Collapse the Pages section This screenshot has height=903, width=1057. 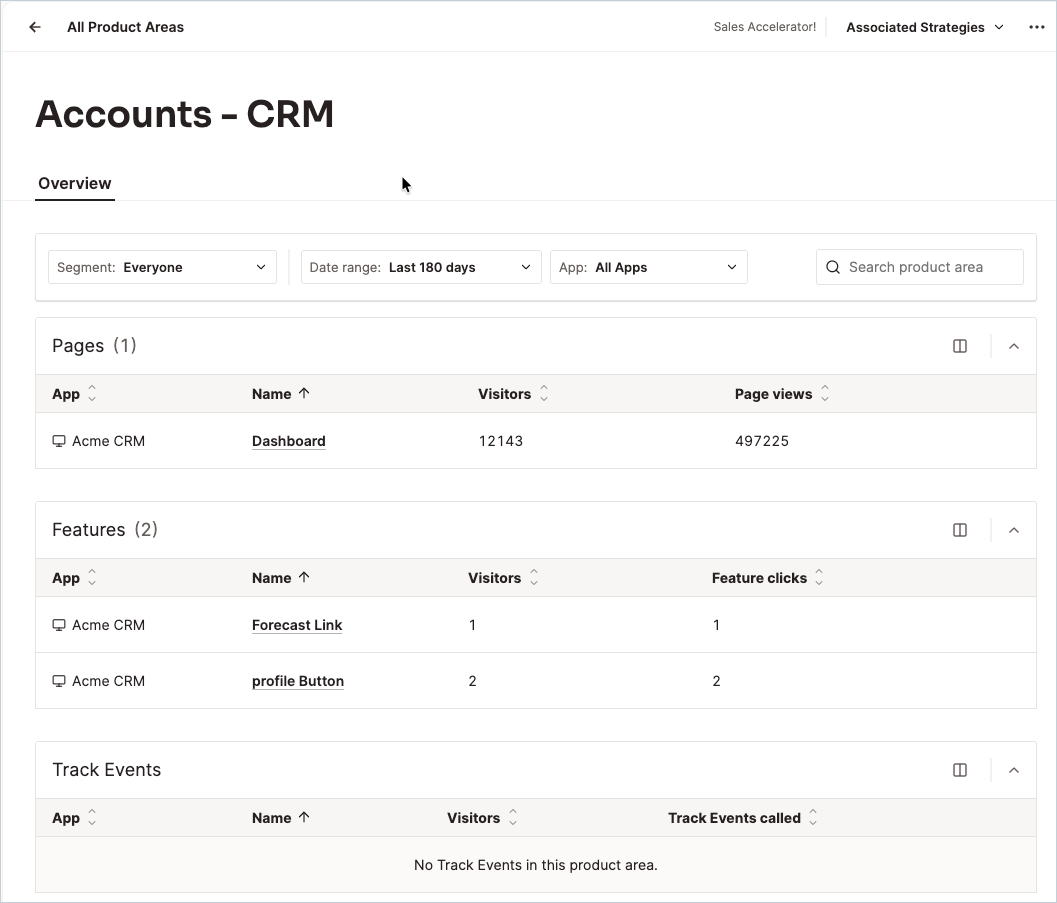click(1013, 346)
